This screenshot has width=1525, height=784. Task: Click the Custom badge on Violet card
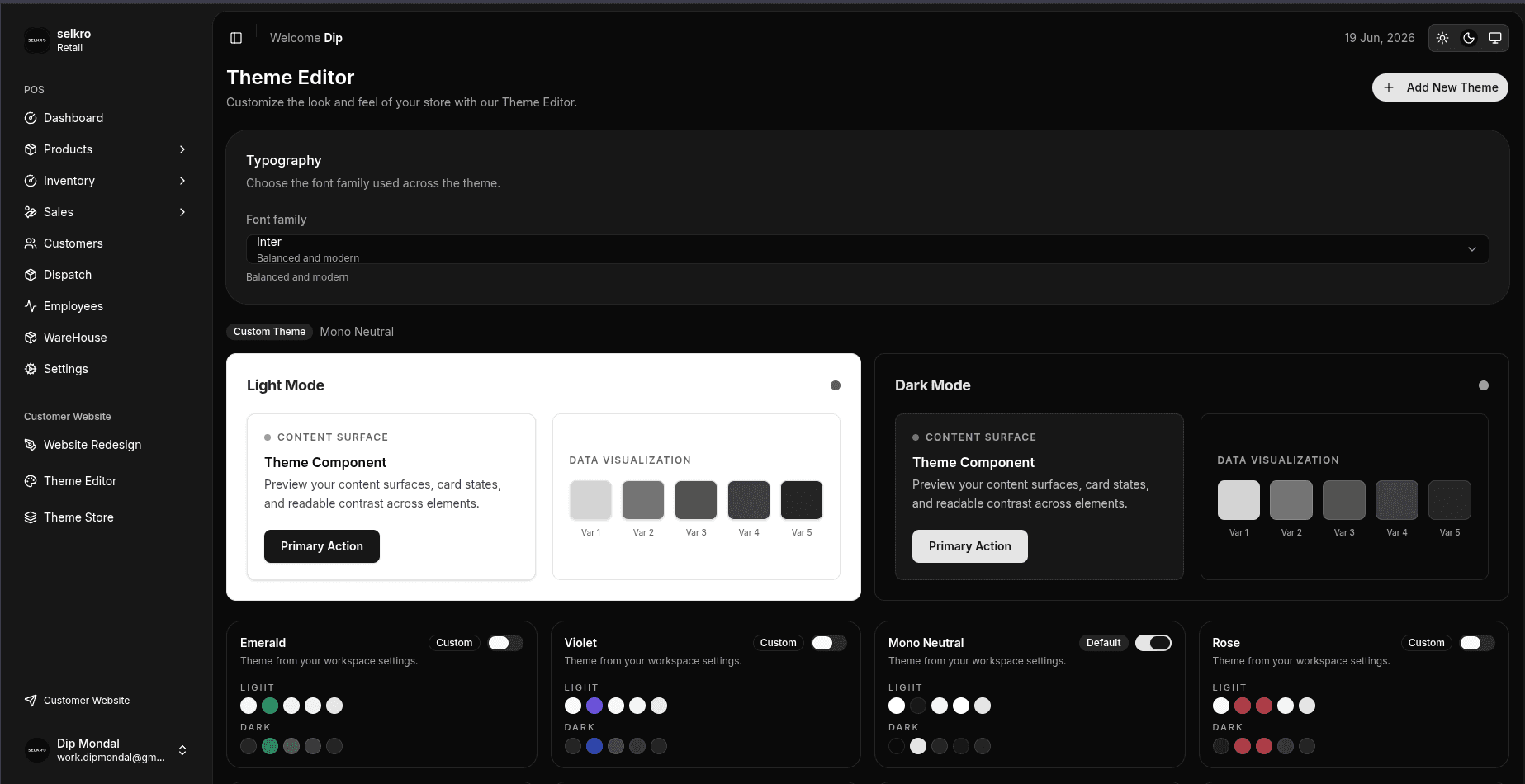click(x=779, y=643)
